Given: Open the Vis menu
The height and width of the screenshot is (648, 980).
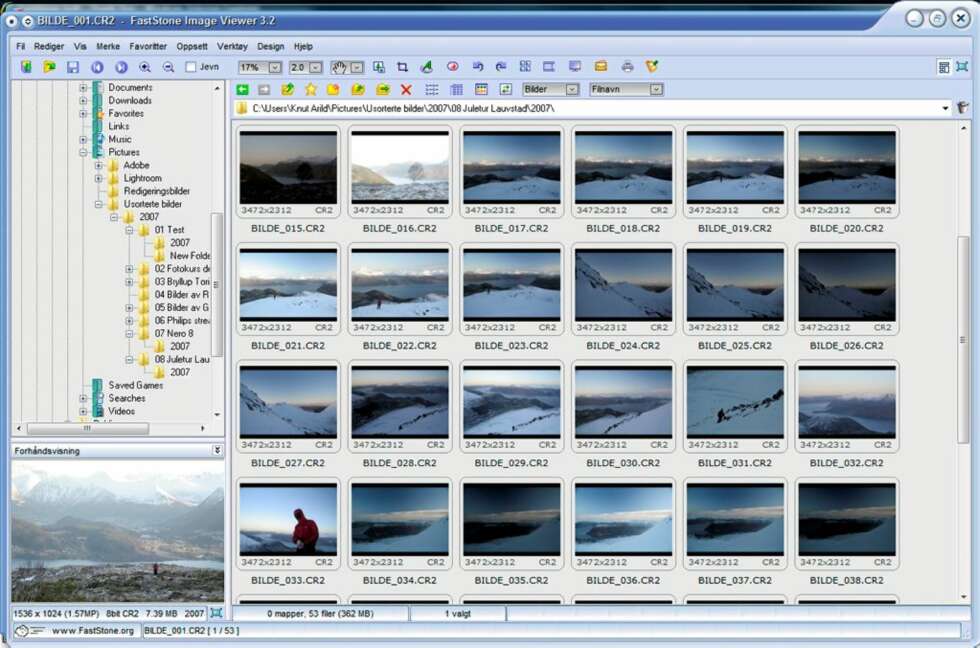Looking at the screenshot, I should pyautogui.click(x=80, y=46).
